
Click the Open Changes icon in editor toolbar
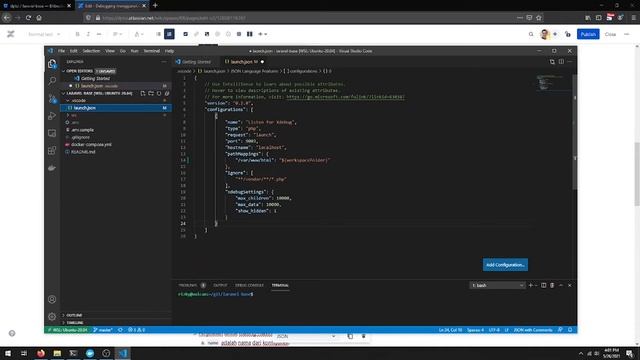point(552,62)
